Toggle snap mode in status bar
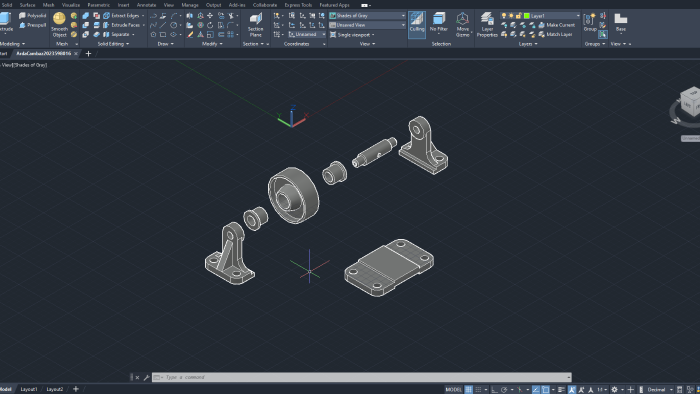 [478, 390]
